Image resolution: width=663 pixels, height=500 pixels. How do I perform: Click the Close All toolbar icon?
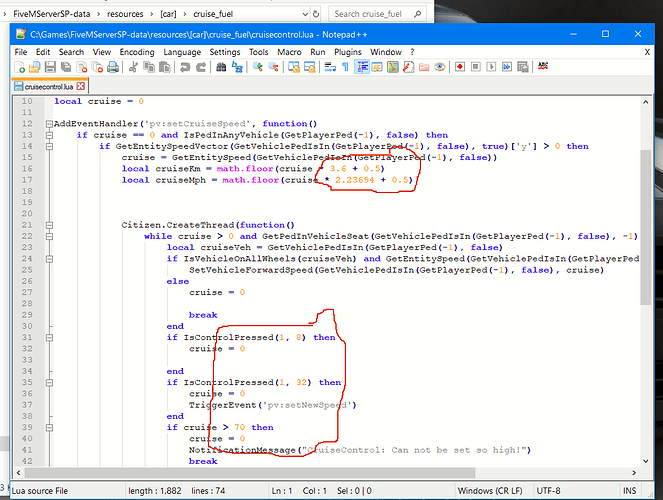tap(97, 67)
